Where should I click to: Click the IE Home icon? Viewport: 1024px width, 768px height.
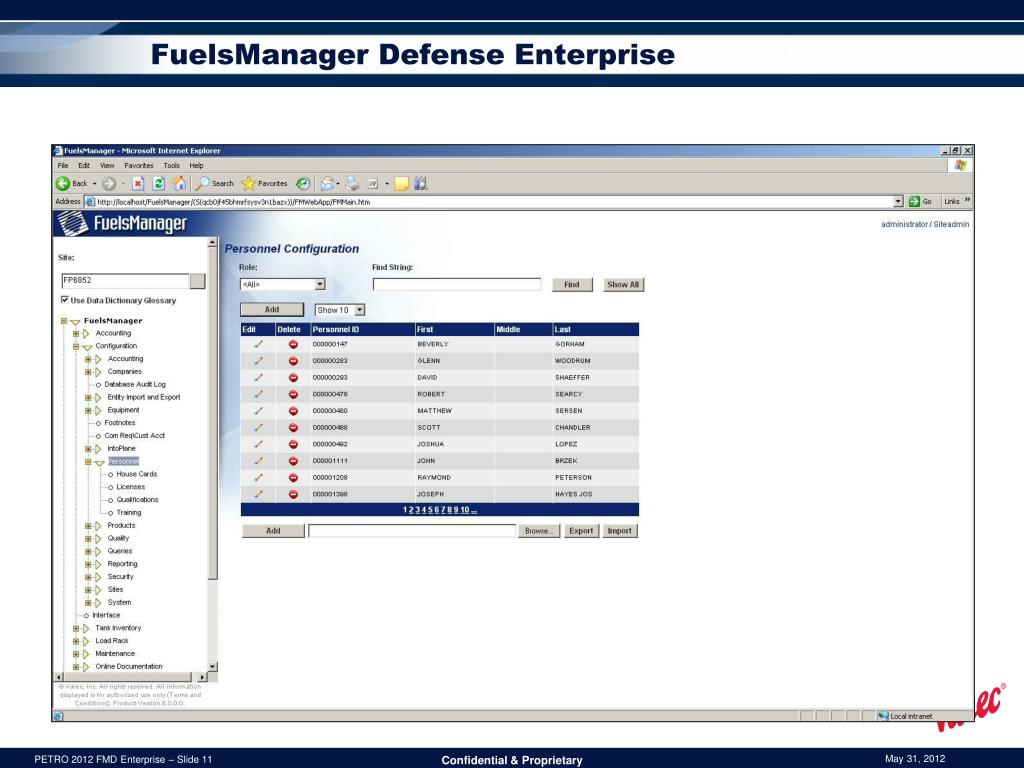[x=179, y=184]
